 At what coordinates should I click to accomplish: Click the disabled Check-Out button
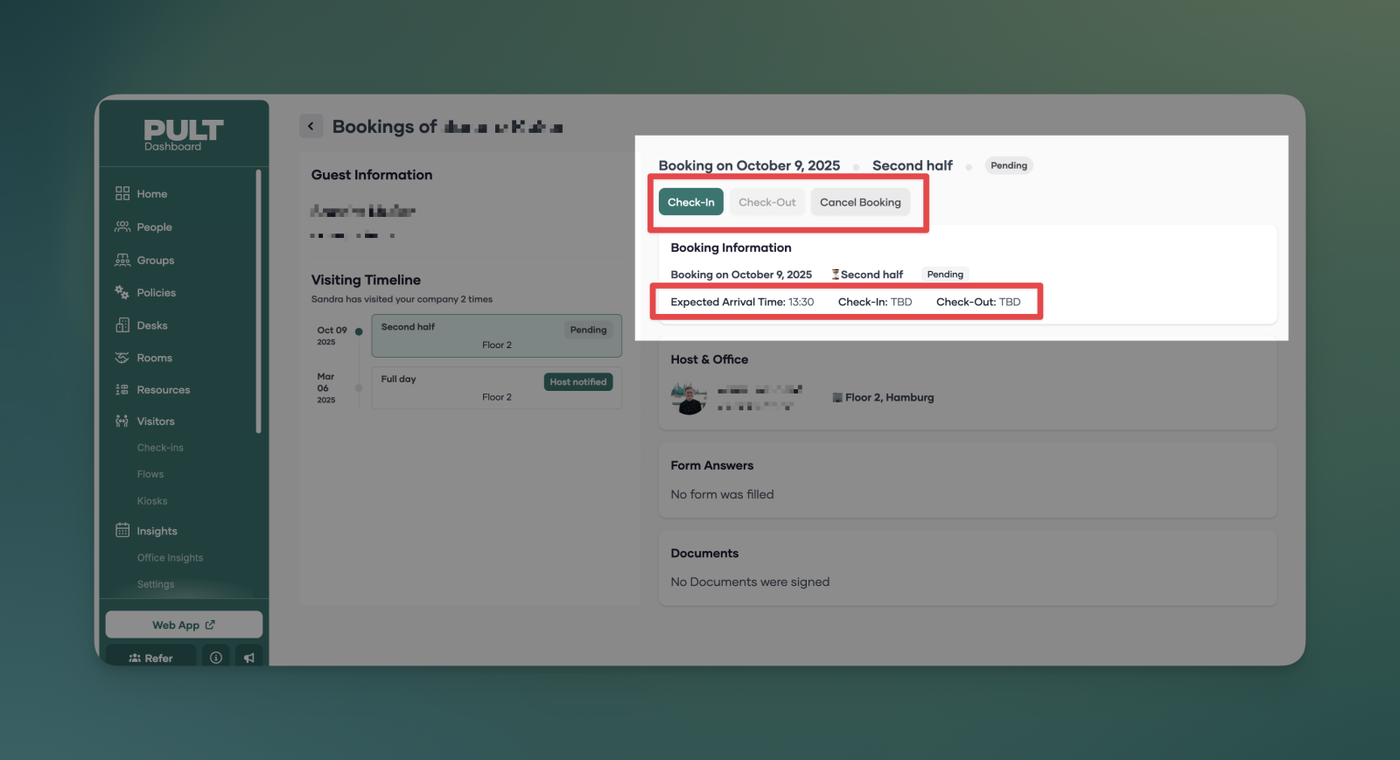pyautogui.click(x=767, y=202)
